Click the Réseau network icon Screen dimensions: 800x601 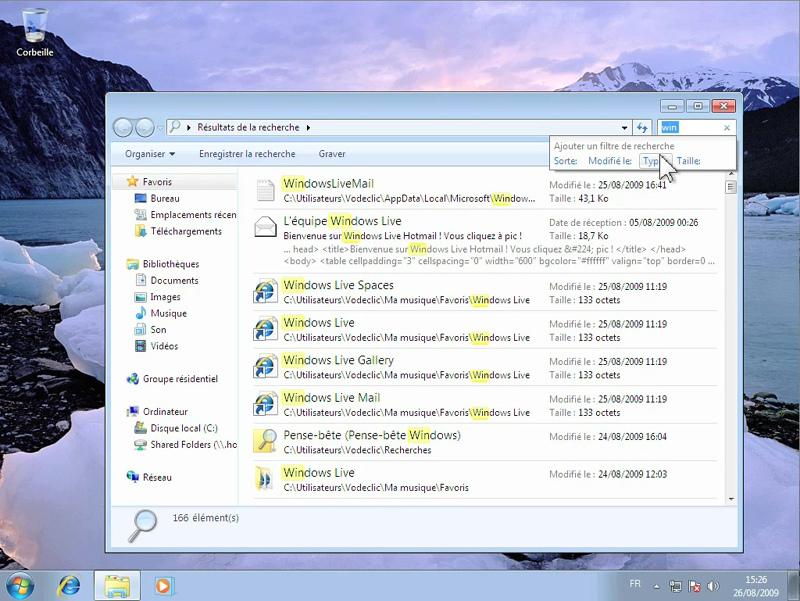tap(133, 477)
